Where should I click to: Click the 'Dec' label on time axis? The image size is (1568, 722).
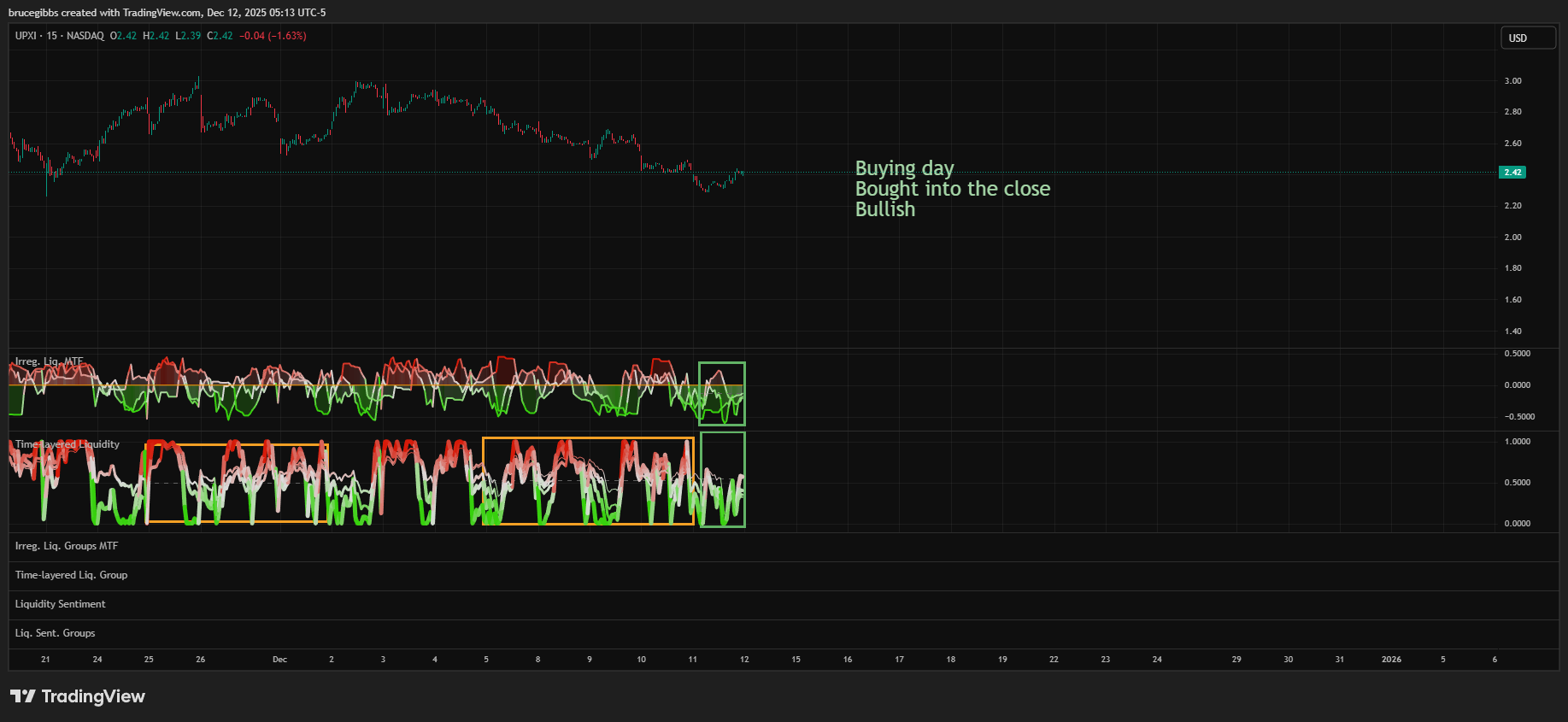coord(279,660)
